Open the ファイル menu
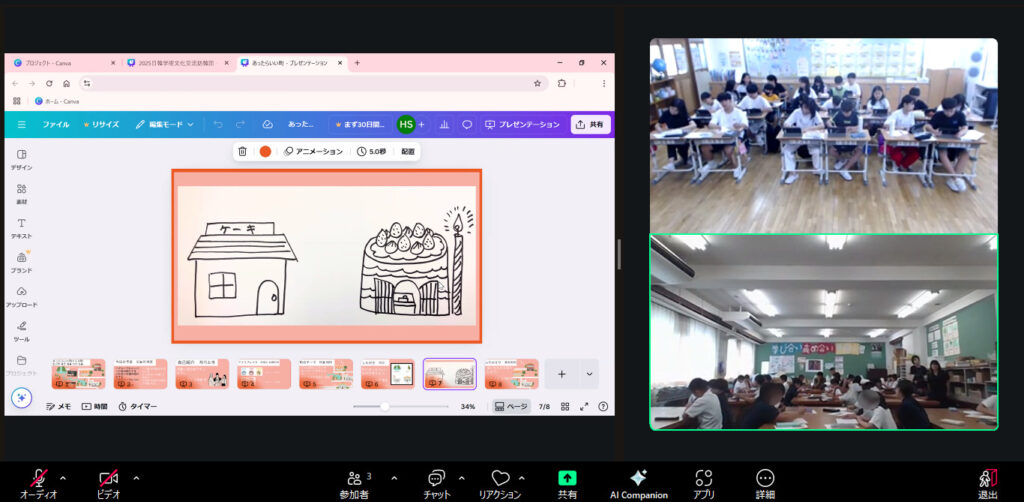 pos(56,125)
